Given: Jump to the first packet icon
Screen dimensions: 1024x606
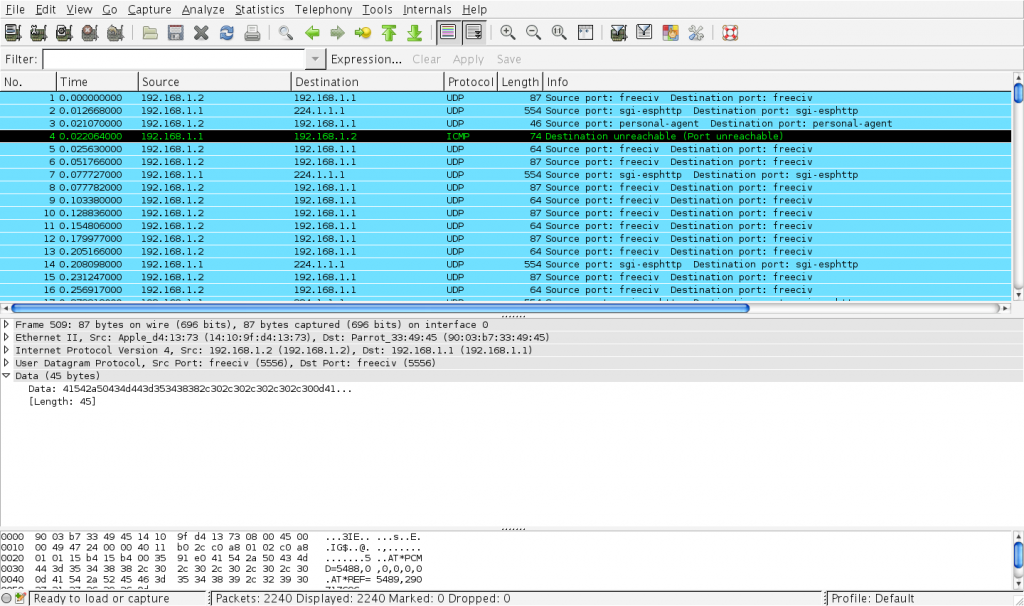Looking at the screenshot, I should click(x=389, y=33).
